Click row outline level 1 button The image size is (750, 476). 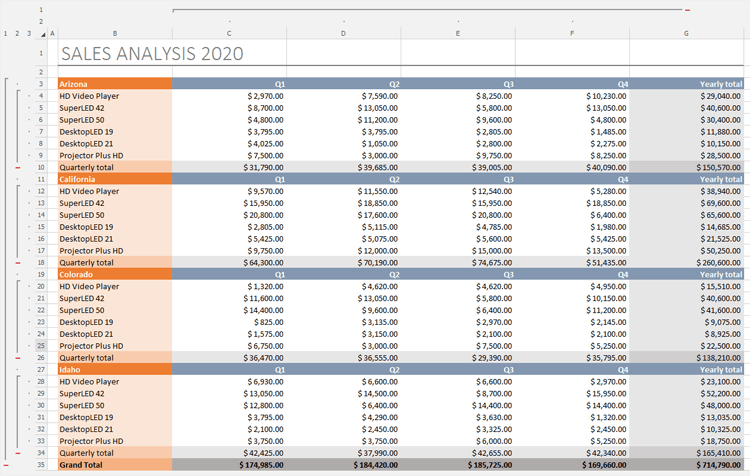[x=6, y=33]
